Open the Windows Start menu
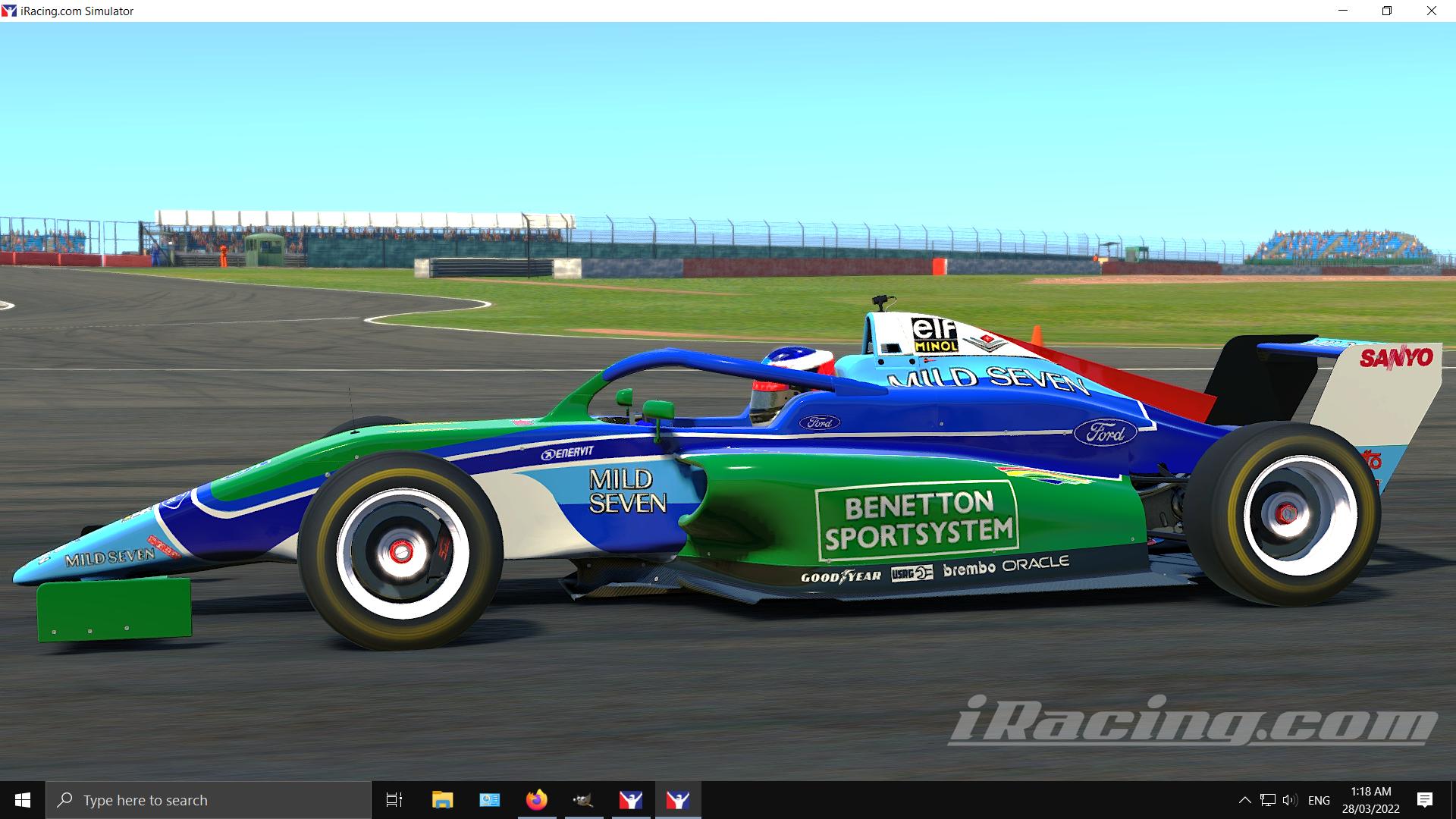The image size is (1456, 819). click(x=23, y=800)
